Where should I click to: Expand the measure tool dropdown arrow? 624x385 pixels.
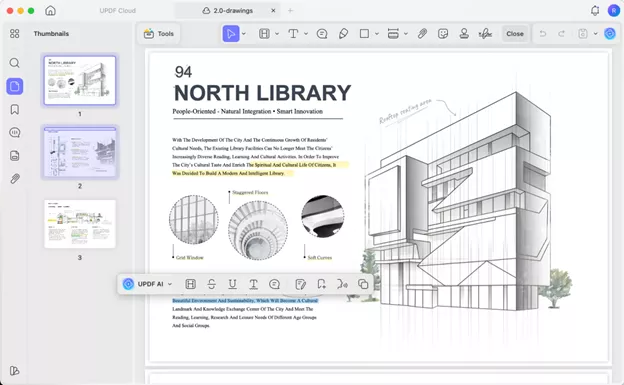(x=406, y=34)
